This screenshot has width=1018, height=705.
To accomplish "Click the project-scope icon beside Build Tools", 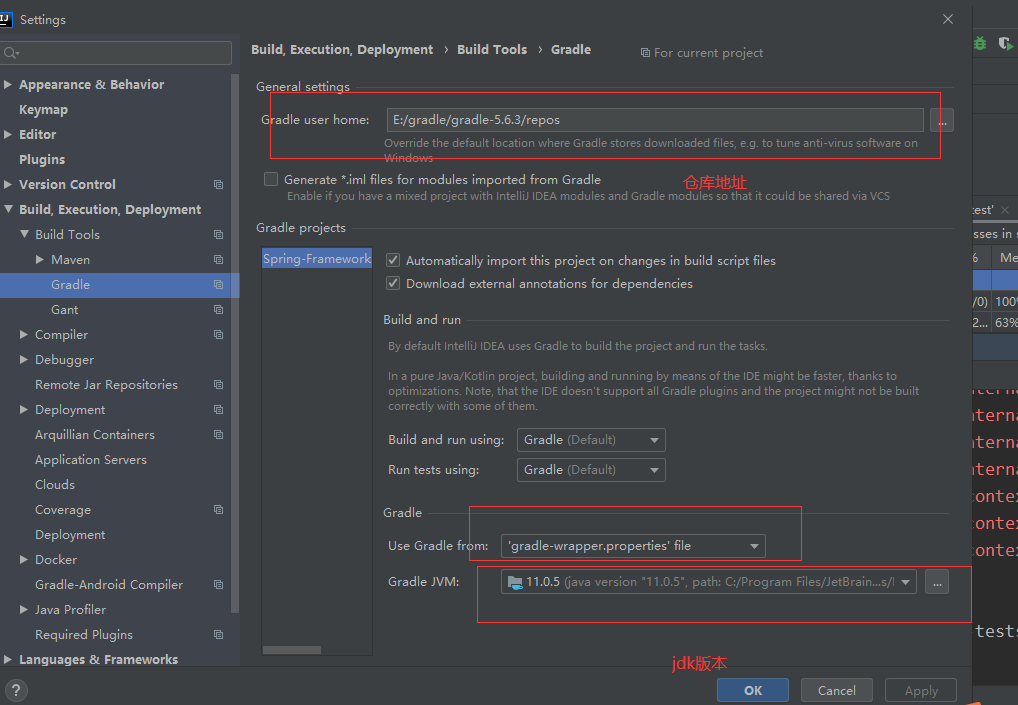I will [x=219, y=234].
